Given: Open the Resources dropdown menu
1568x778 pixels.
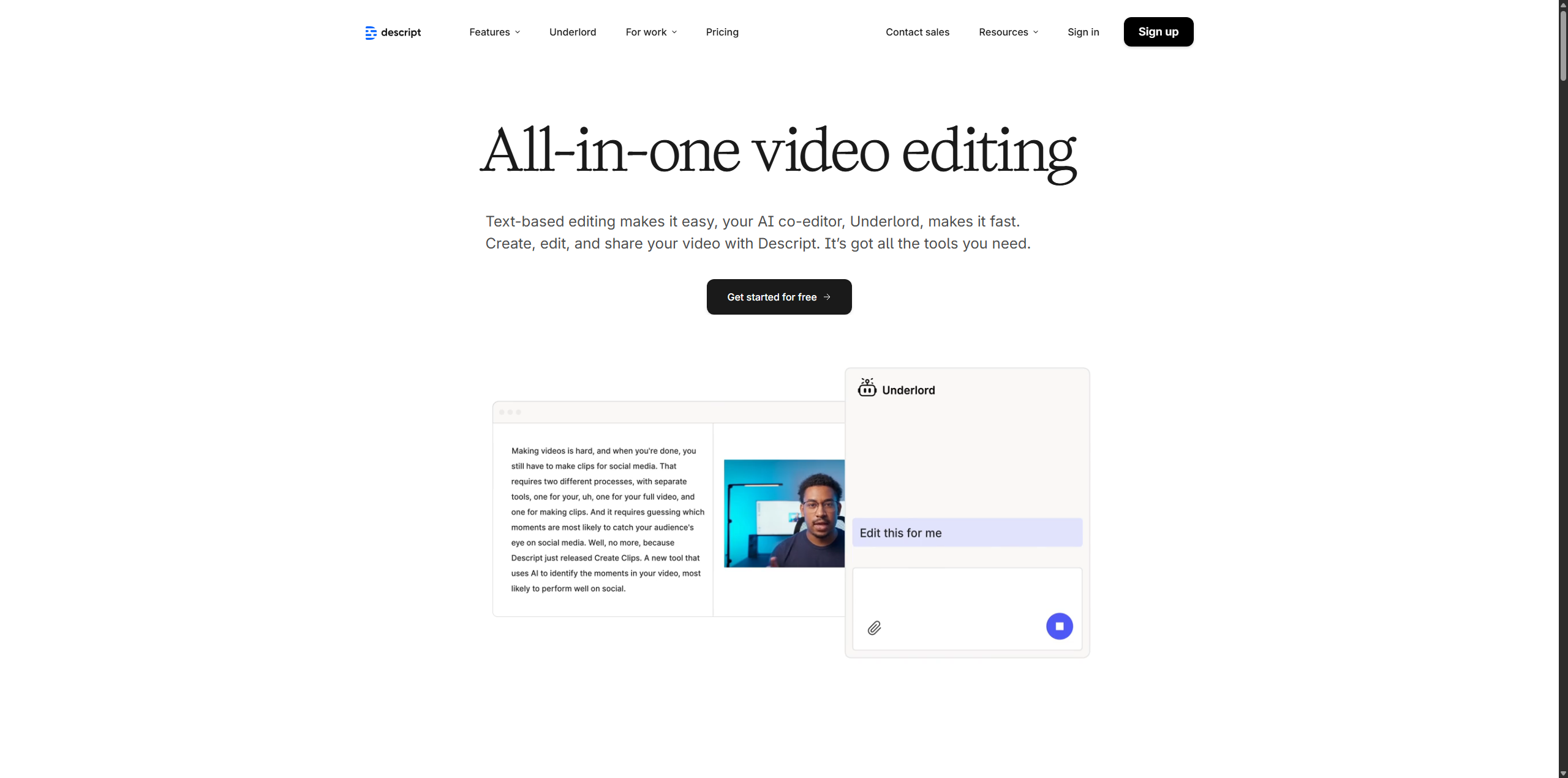Looking at the screenshot, I should pos(1008,32).
